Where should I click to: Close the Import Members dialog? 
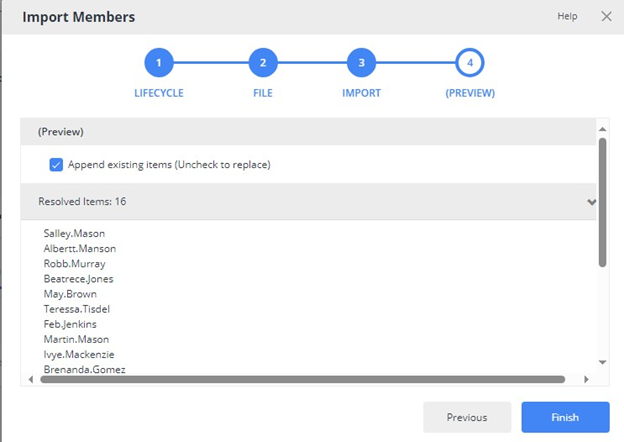tap(606, 16)
